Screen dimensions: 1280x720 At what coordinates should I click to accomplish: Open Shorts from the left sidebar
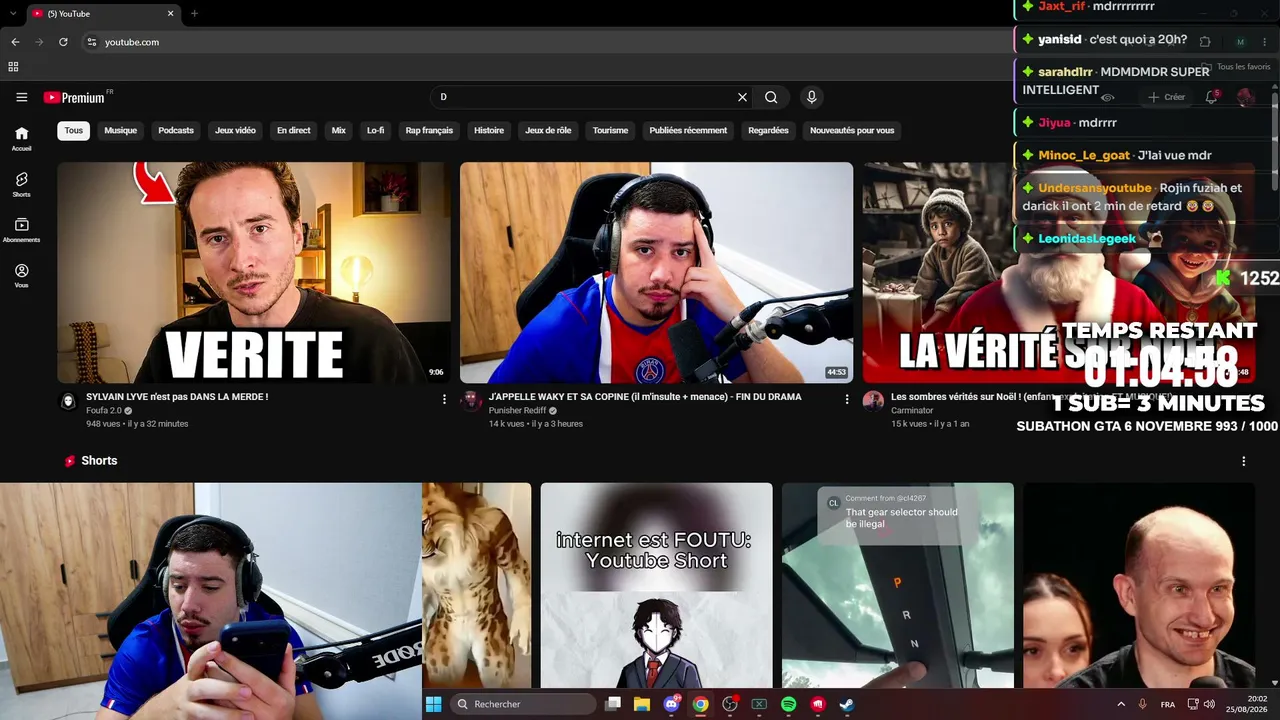pos(21,184)
